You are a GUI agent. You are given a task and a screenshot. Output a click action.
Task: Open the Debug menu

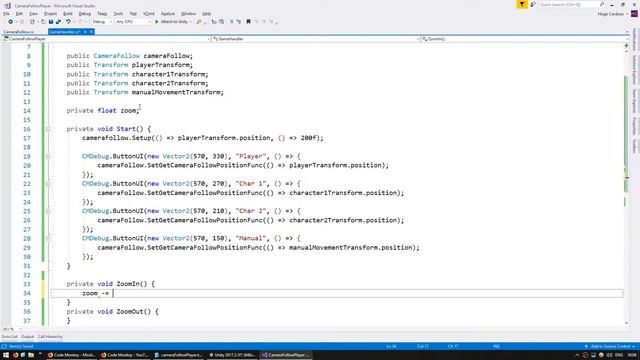pos(84,14)
